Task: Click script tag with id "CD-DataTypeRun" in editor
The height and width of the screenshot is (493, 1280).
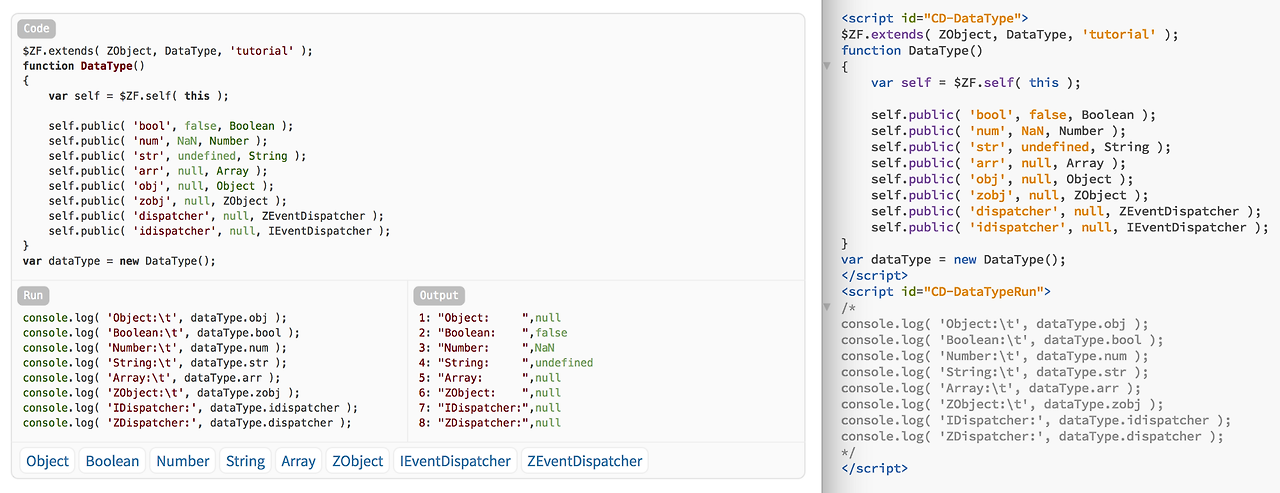Action: coord(946,291)
